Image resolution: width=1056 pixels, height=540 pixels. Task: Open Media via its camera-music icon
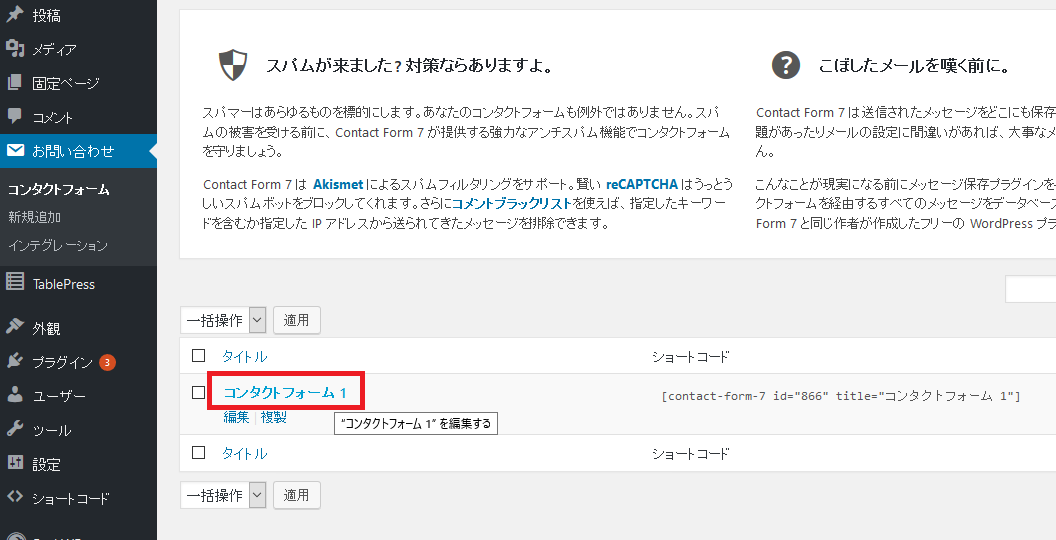pos(15,49)
